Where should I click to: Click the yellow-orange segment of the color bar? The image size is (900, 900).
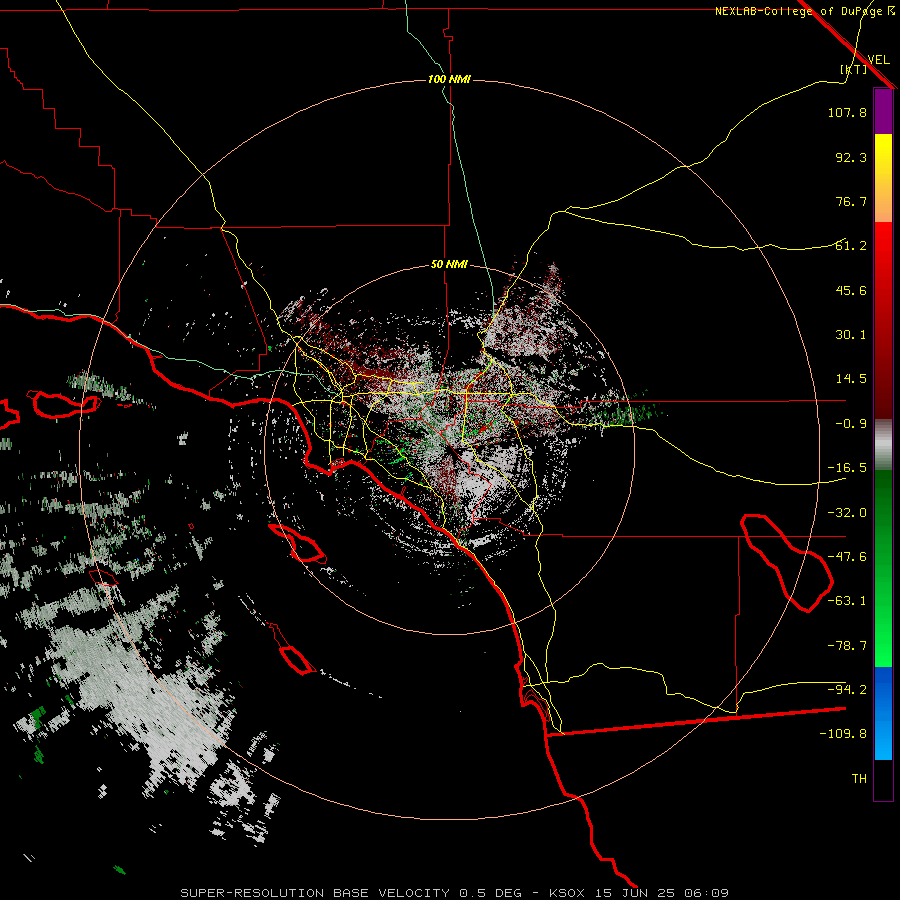coord(883,178)
